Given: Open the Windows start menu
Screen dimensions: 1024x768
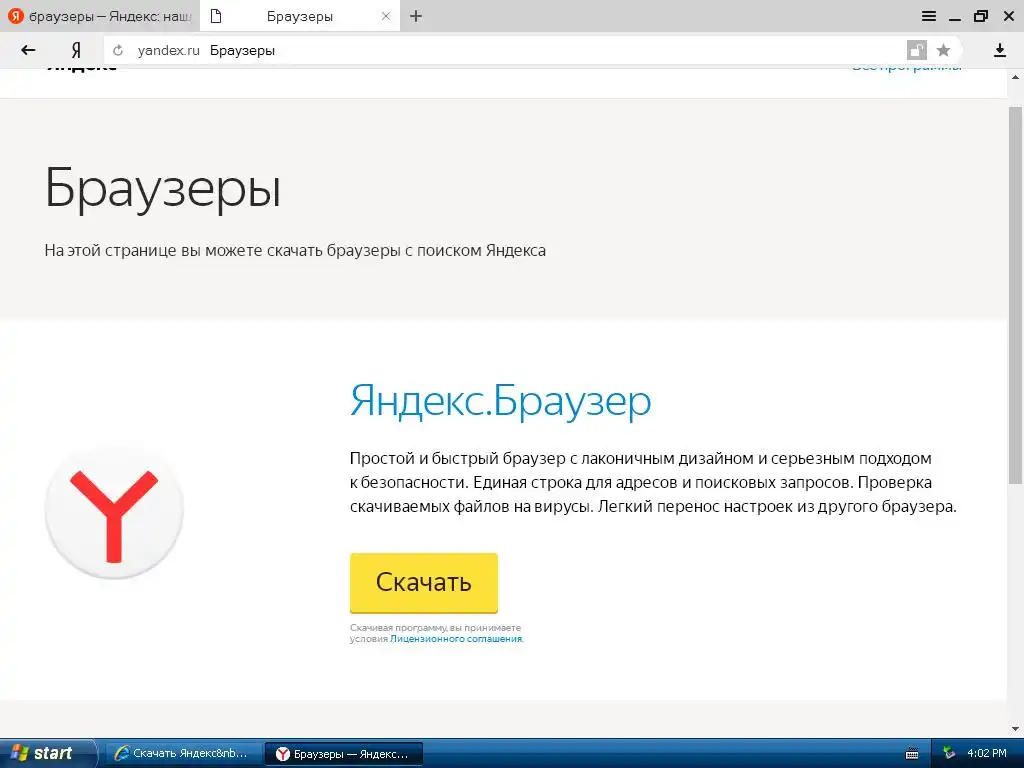Looking at the screenshot, I should point(46,753).
